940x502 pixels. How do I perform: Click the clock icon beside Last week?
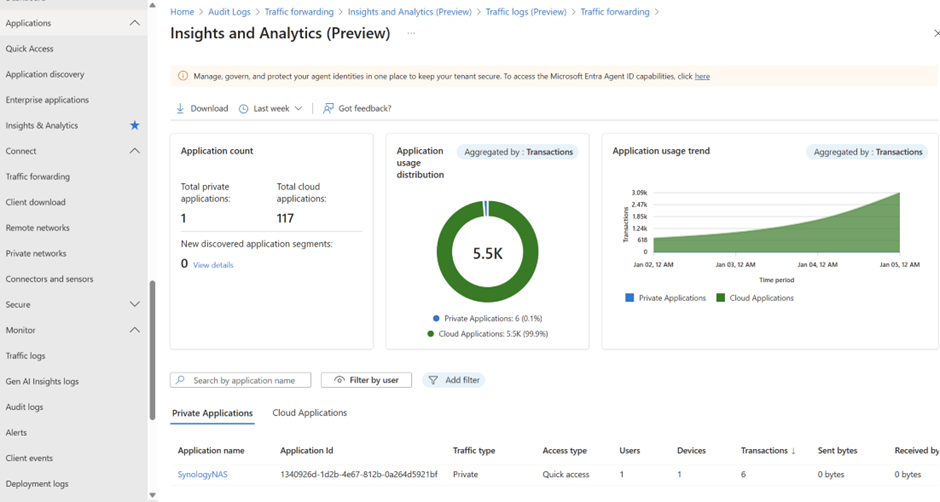pos(243,108)
